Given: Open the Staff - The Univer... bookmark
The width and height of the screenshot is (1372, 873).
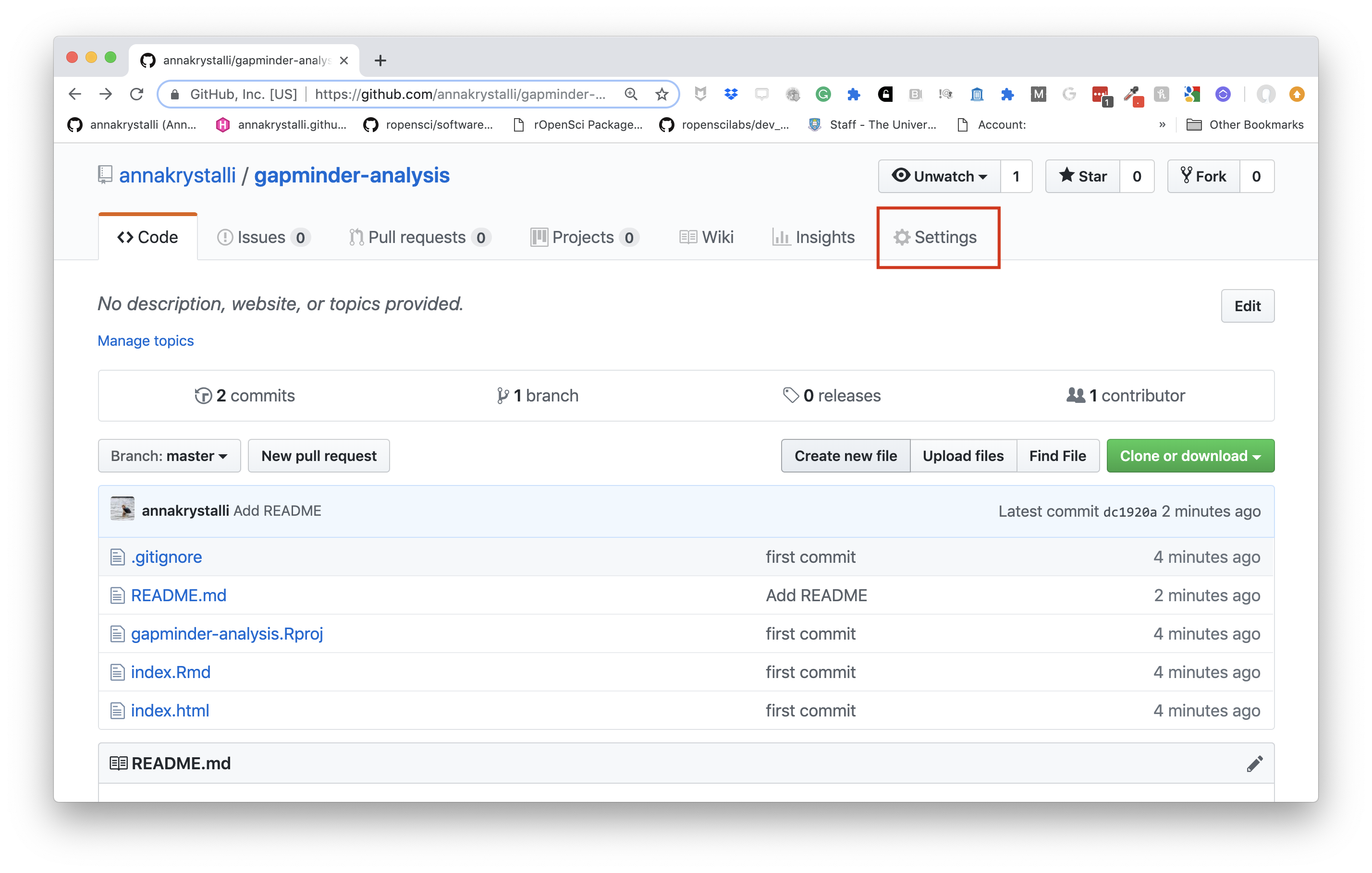Looking at the screenshot, I should [x=872, y=125].
